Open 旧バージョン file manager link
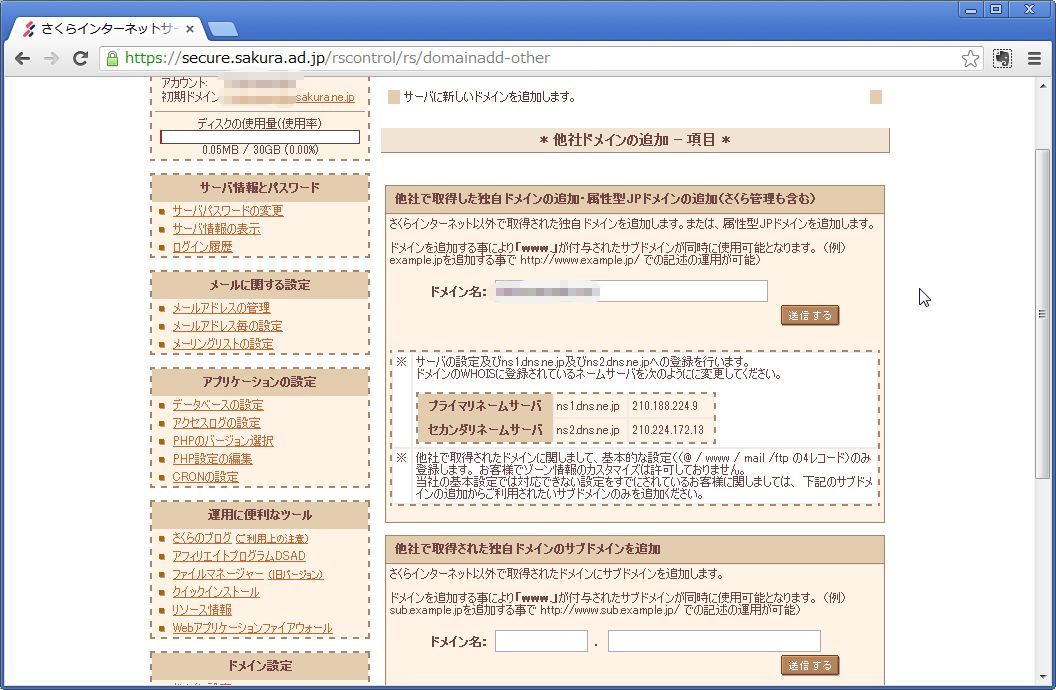1056x690 pixels. (295, 575)
